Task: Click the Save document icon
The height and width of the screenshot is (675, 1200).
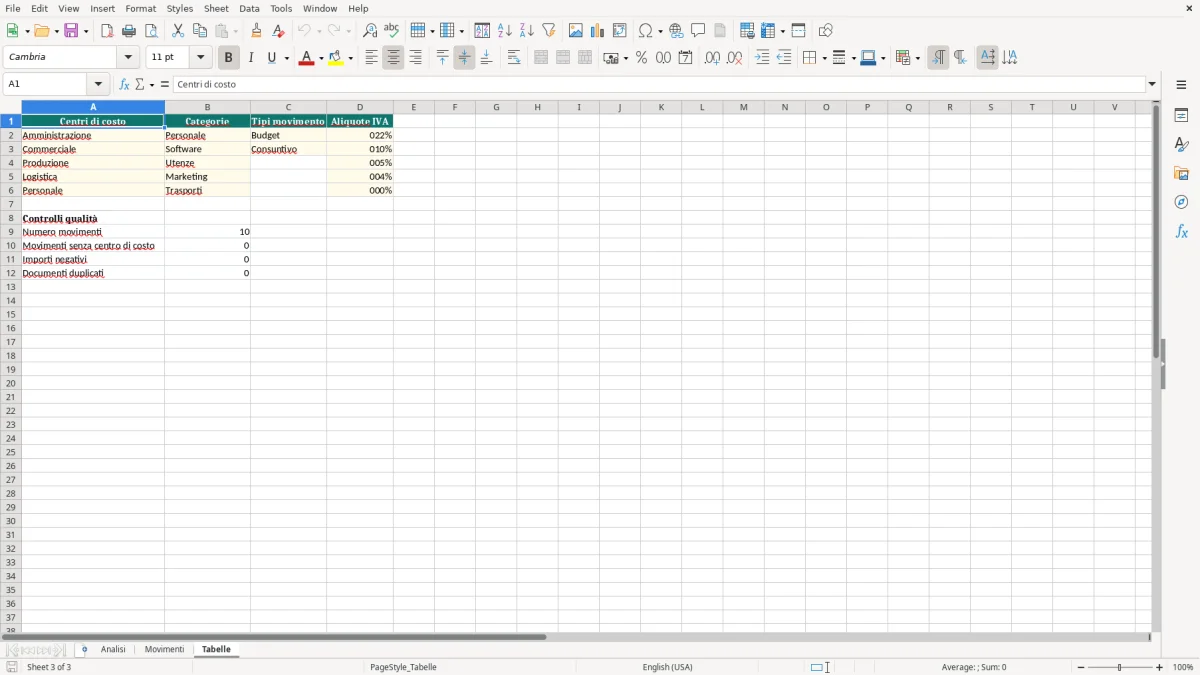Action: (x=71, y=31)
